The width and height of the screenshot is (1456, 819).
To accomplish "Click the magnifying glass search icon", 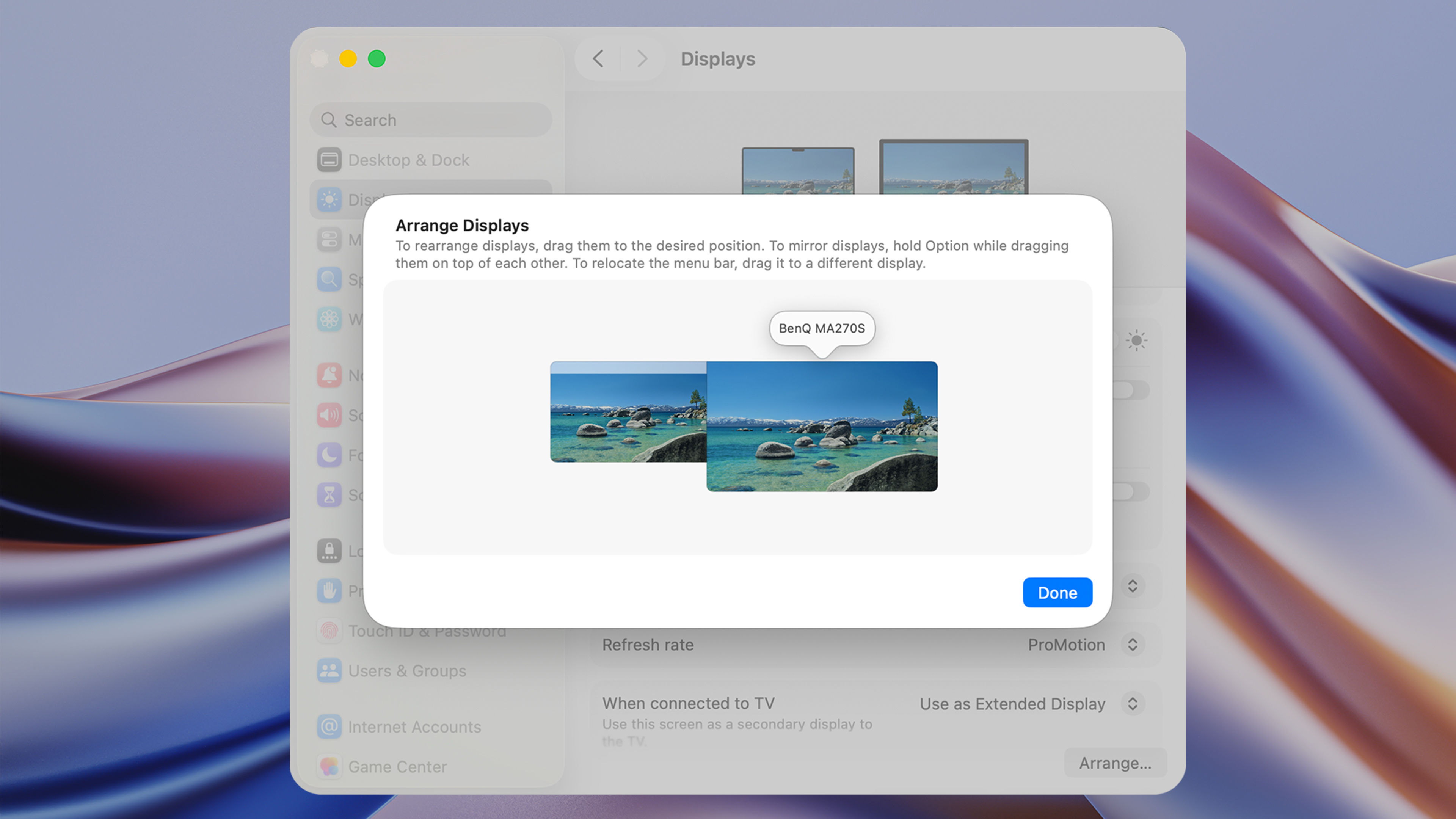I will coord(328,120).
